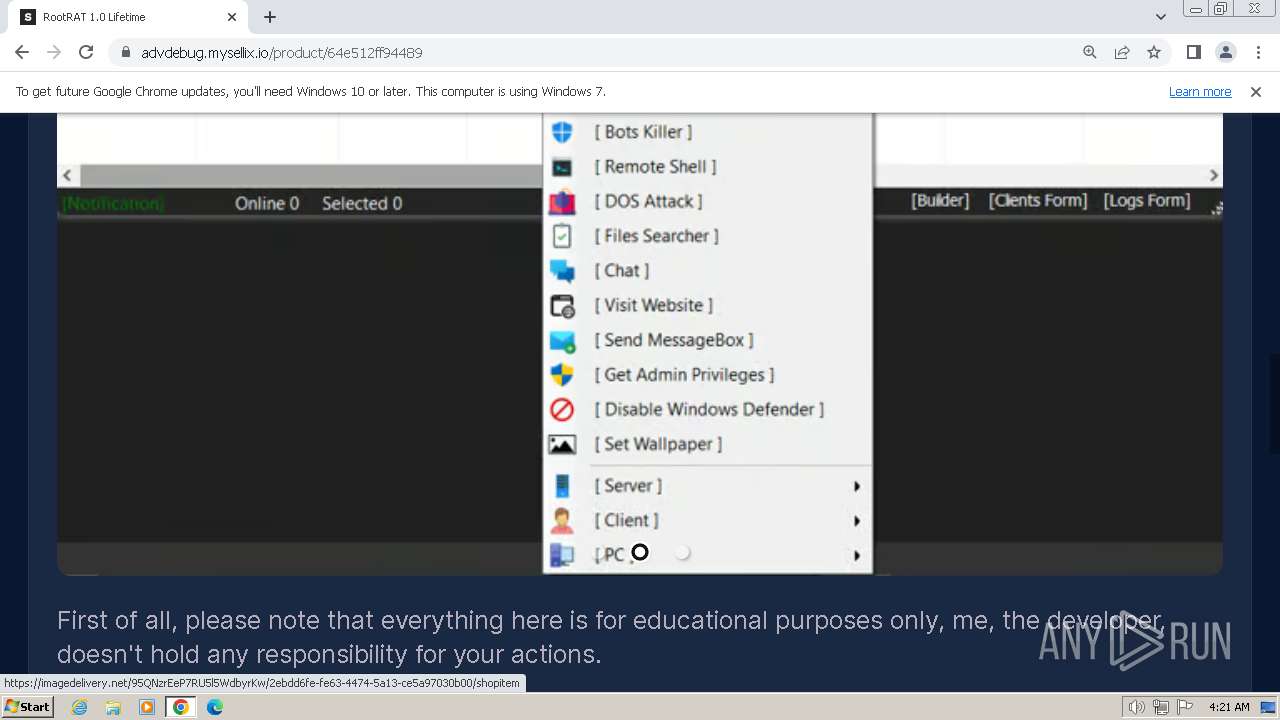Click the Selected 0 status text
1280x720 pixels.
click(362, 204)
